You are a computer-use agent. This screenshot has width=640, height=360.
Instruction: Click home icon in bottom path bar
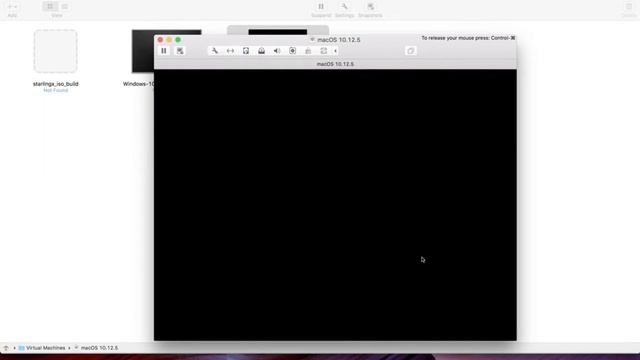pos(6,348)
